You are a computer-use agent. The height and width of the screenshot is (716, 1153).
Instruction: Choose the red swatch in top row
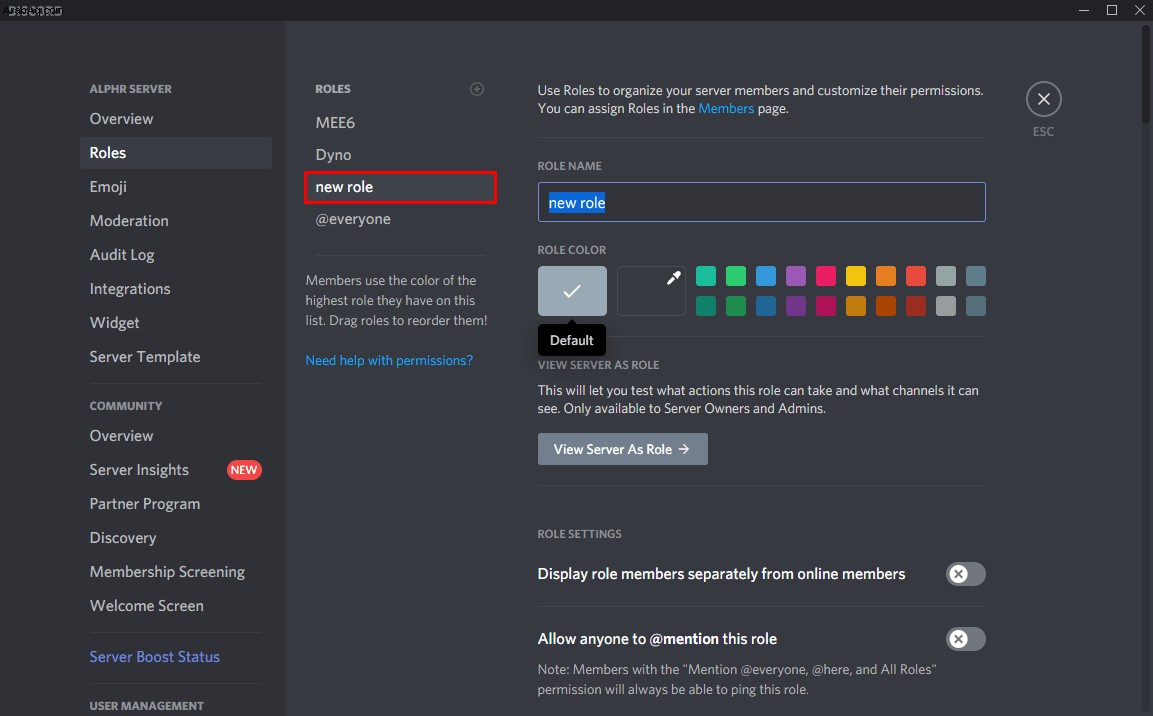[x=915, y=276]
